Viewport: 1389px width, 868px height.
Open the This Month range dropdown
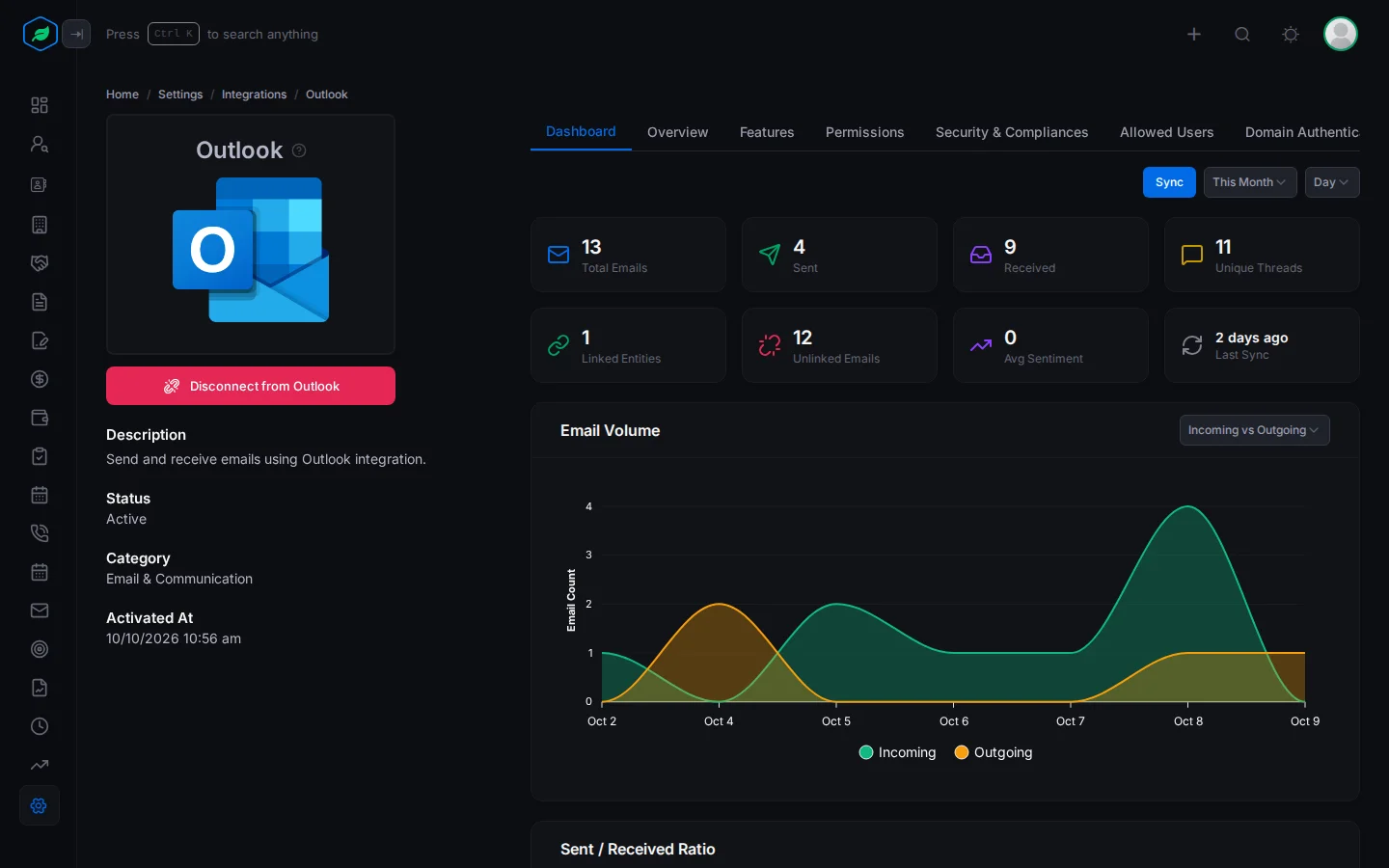(x=1250, y=182)
